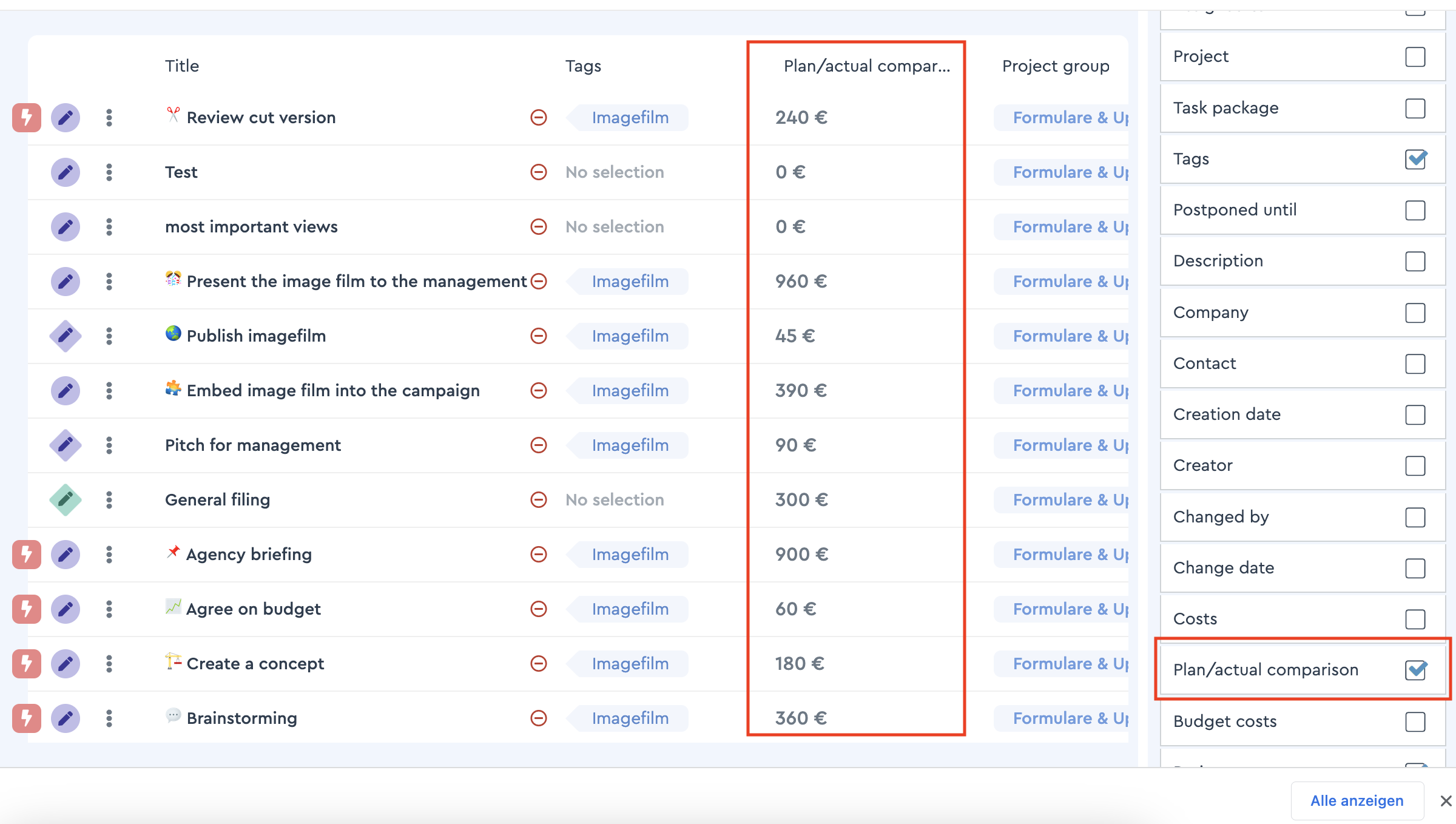Enable the Description column checkbox

point(1415,261)
